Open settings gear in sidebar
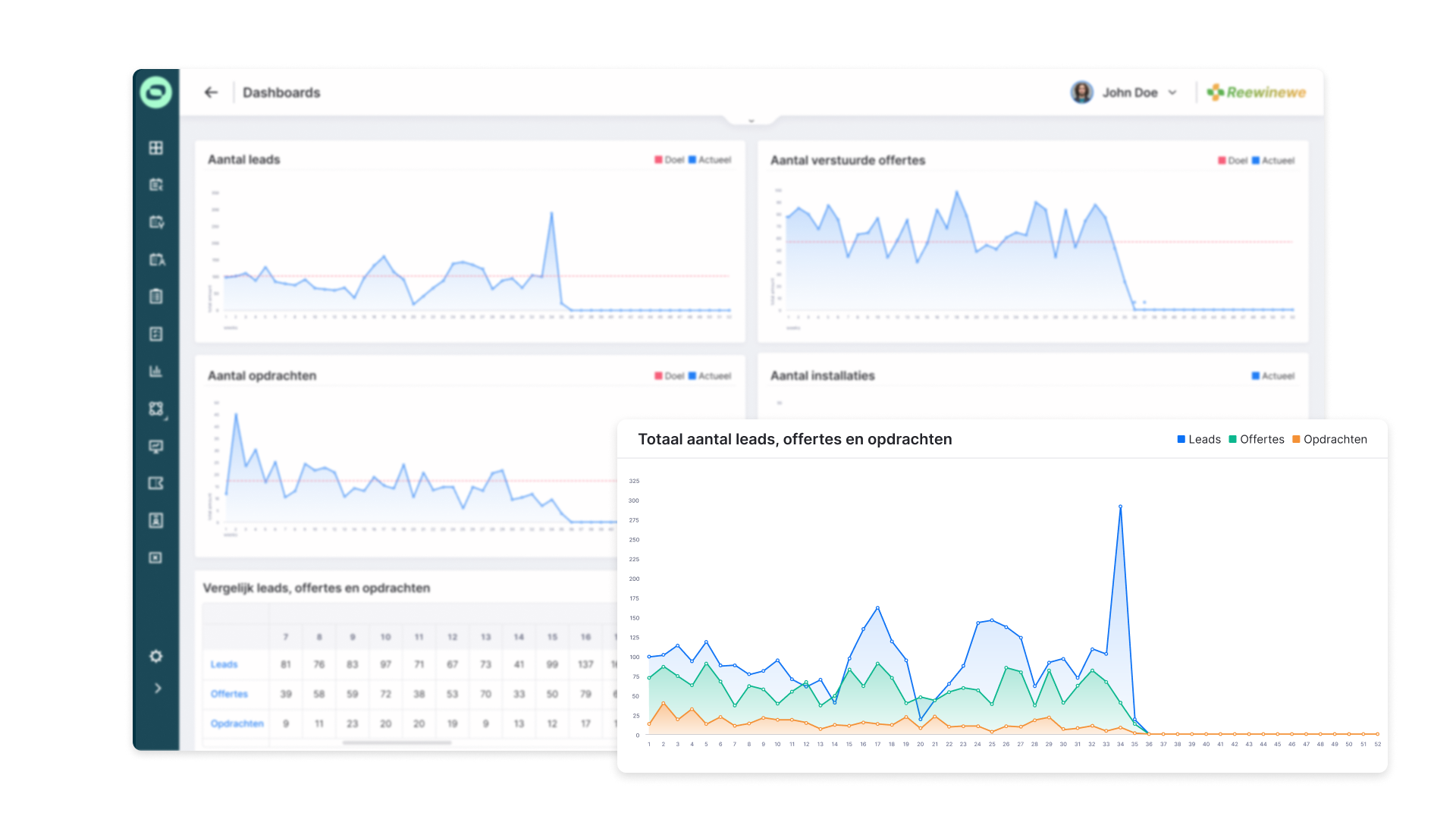The width and height of the screenshot is (1456, 819). tap(156, 656)
